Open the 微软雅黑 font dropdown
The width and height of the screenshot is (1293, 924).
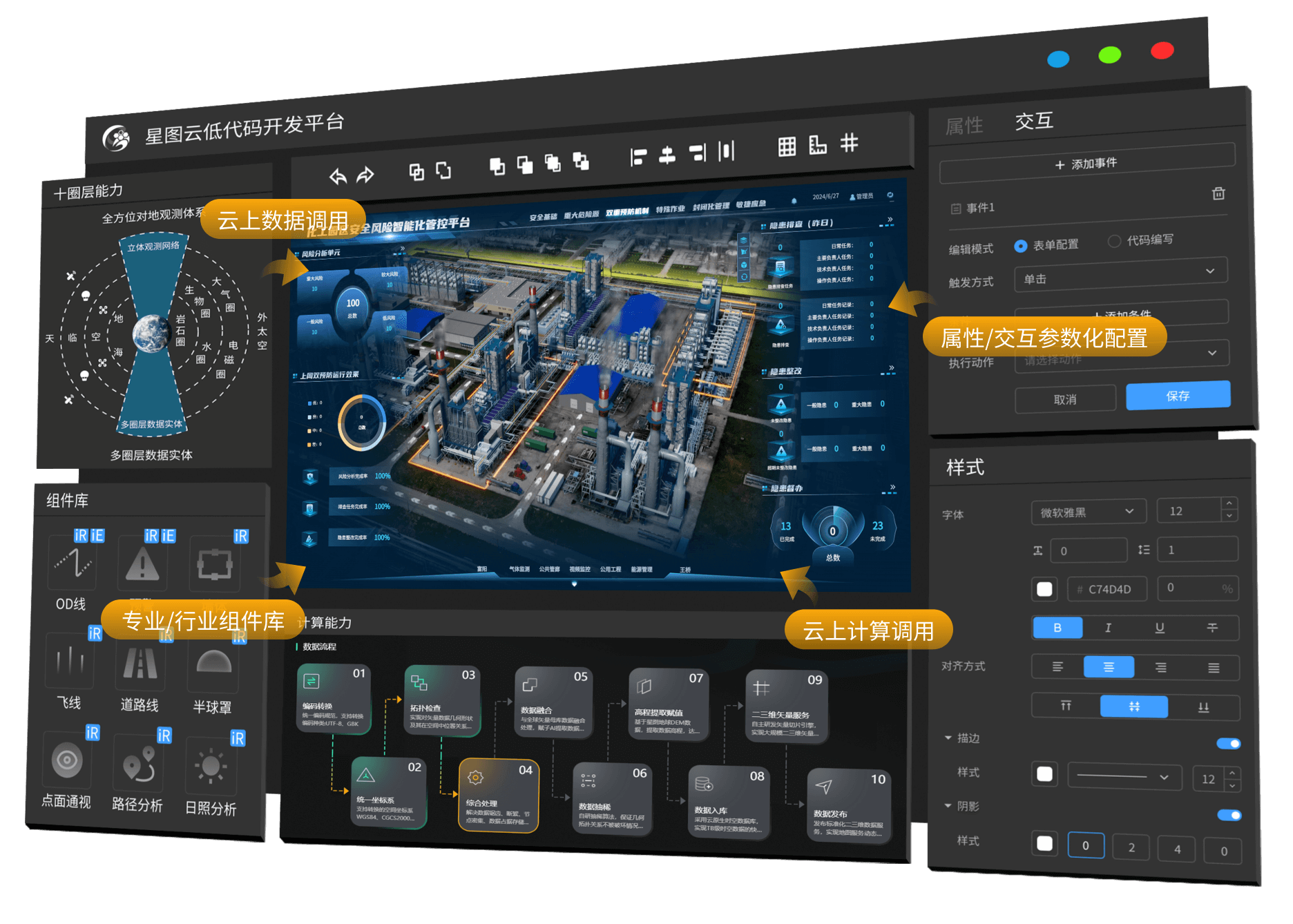click(1089, 512)
